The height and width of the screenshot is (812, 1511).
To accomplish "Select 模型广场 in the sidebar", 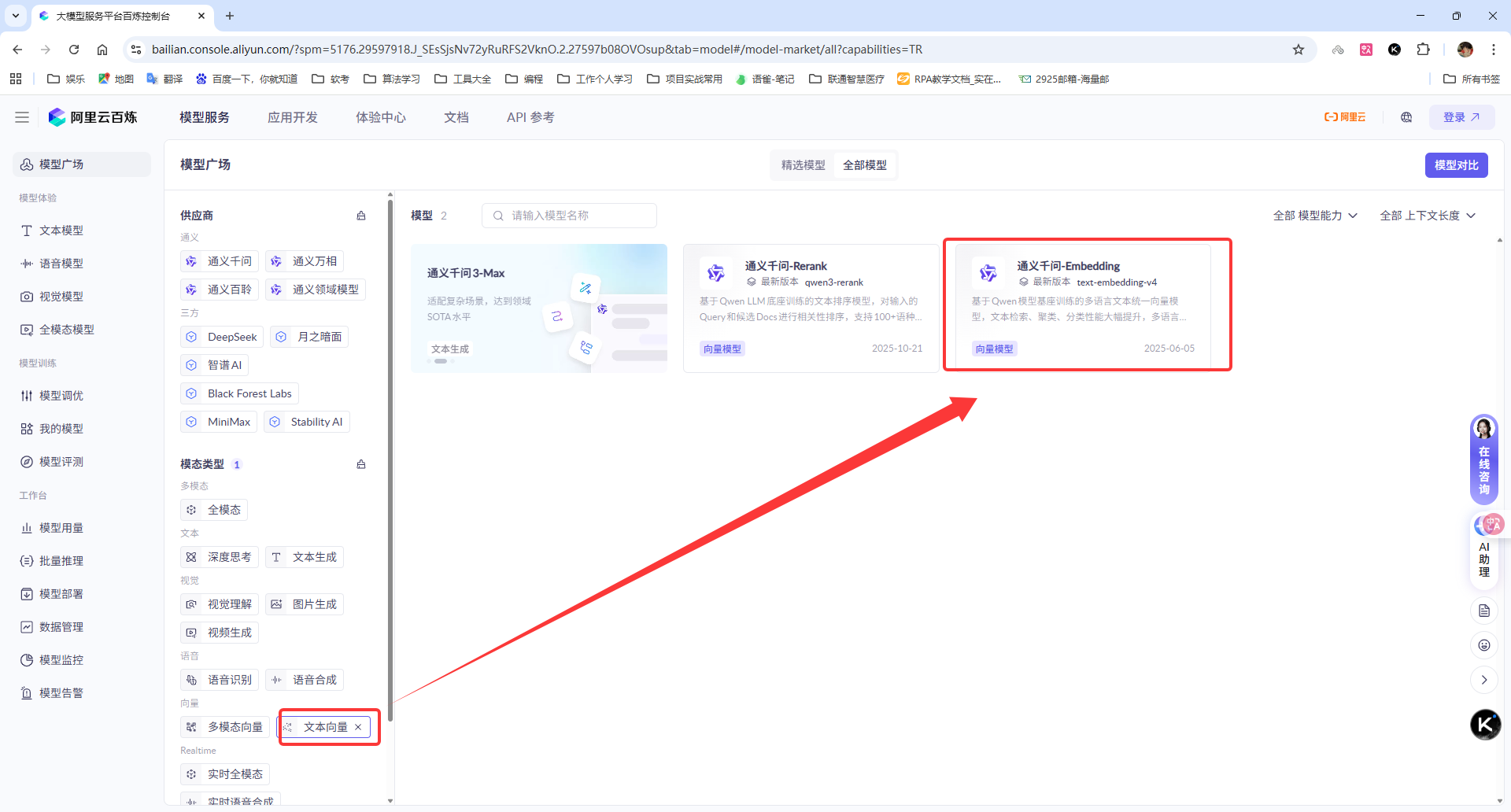I will pos(82,164).
